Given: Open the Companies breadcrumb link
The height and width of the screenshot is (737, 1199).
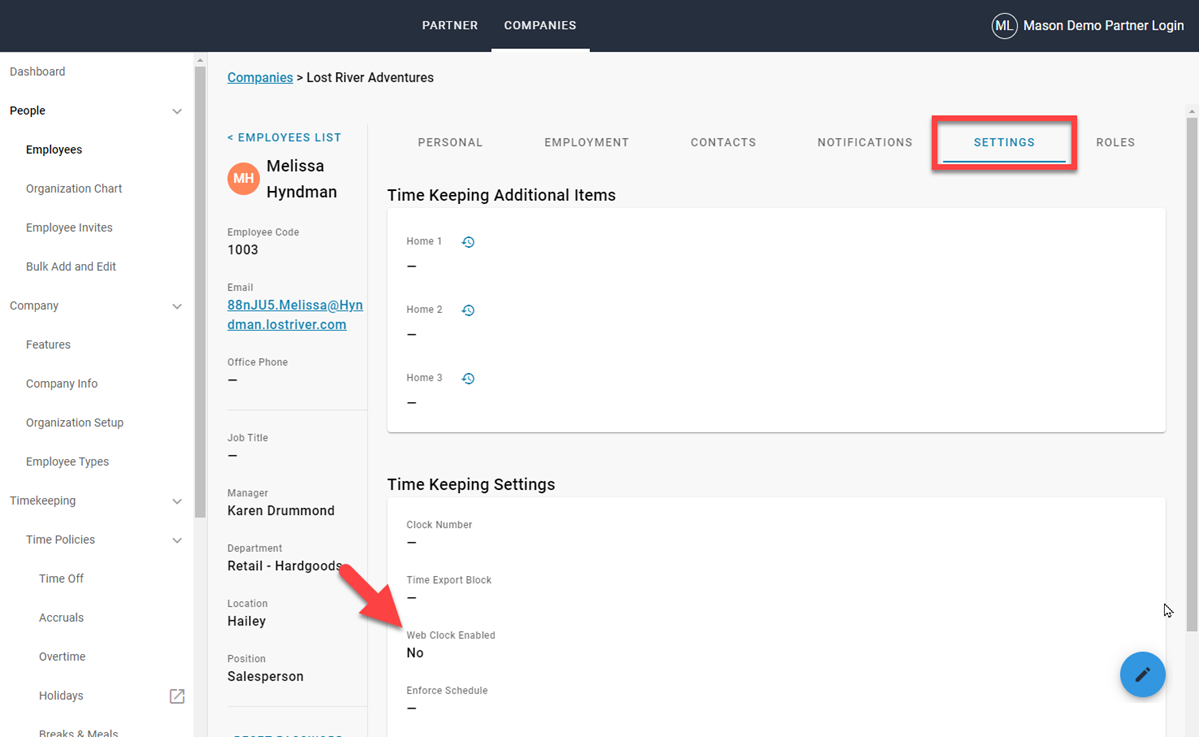Looking at the screenshot, I should tap(260, 77).
